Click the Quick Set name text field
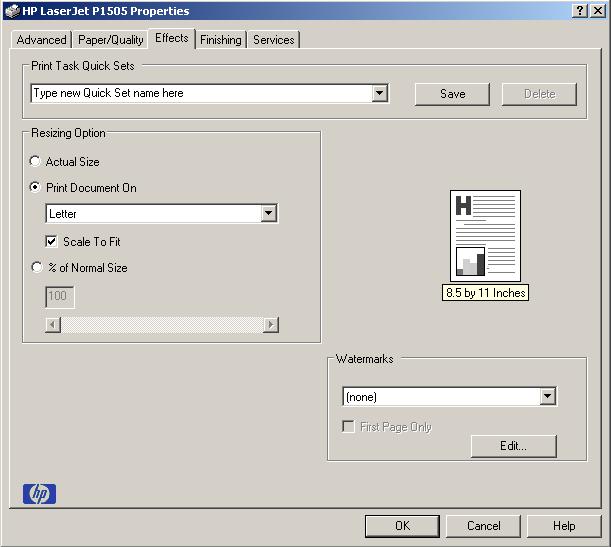Image resolution: width=611 pixels, height=547 pixels. (201, 93)
